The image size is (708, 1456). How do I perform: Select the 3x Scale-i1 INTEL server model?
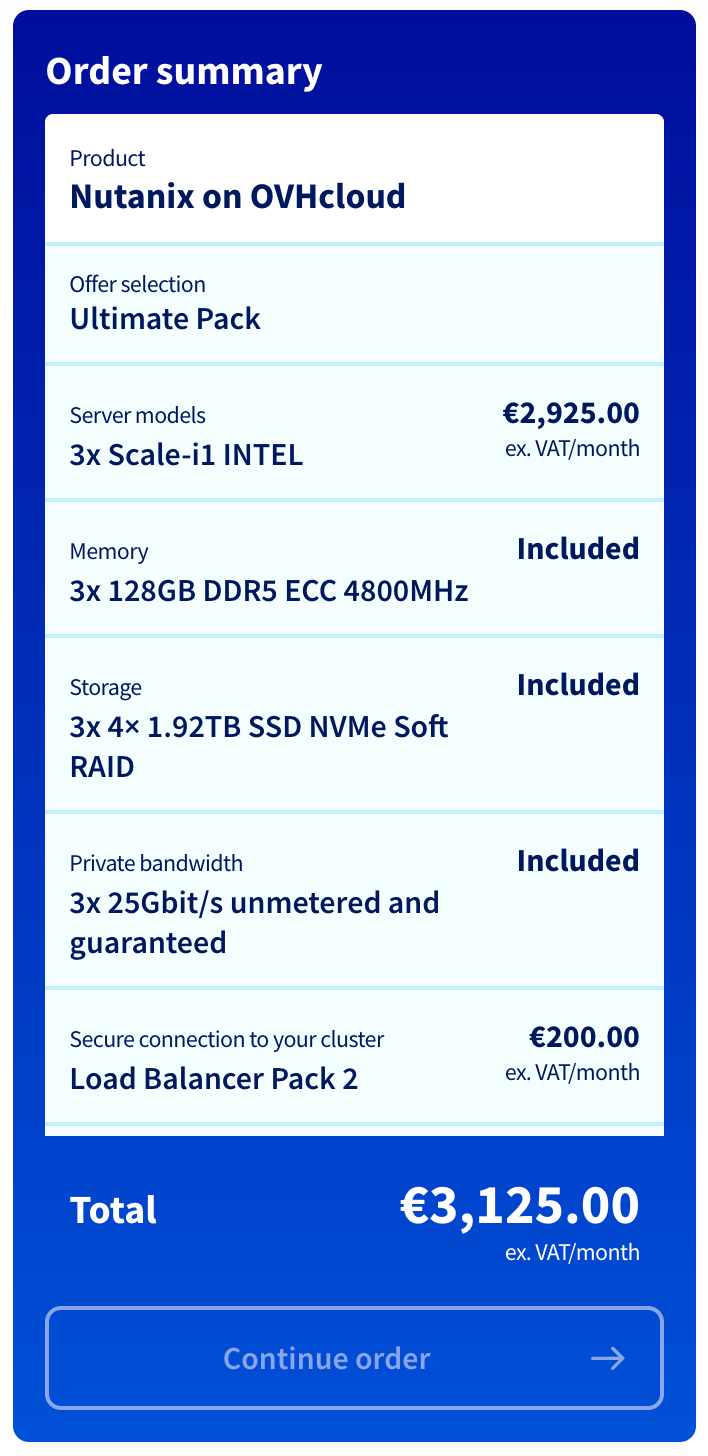click(x=186, y=455)
